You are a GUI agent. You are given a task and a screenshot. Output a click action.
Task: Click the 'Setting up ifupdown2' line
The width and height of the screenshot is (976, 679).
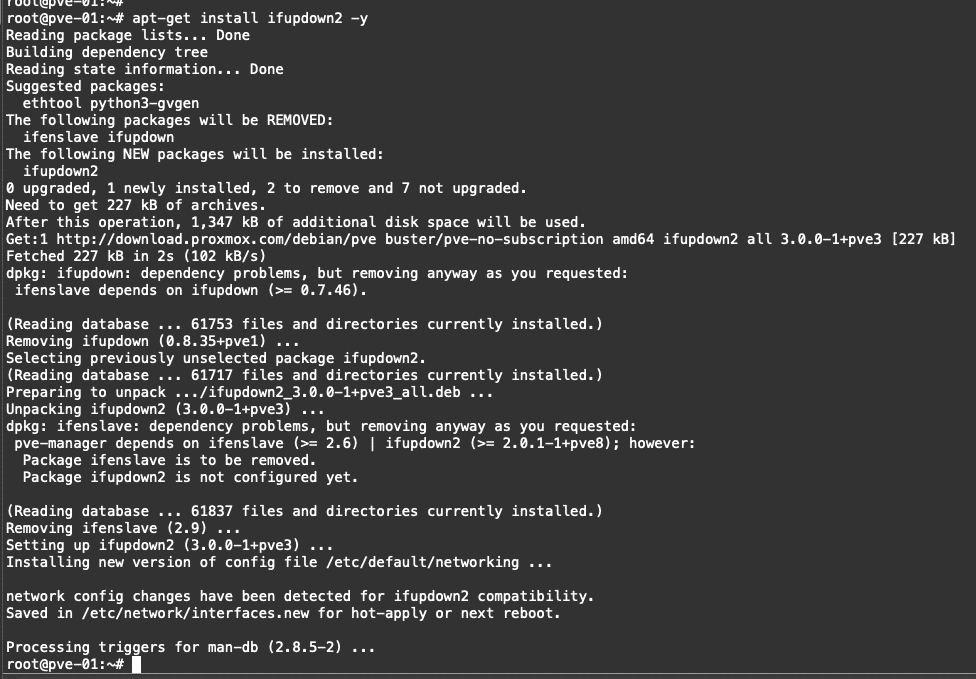point(169,545)
